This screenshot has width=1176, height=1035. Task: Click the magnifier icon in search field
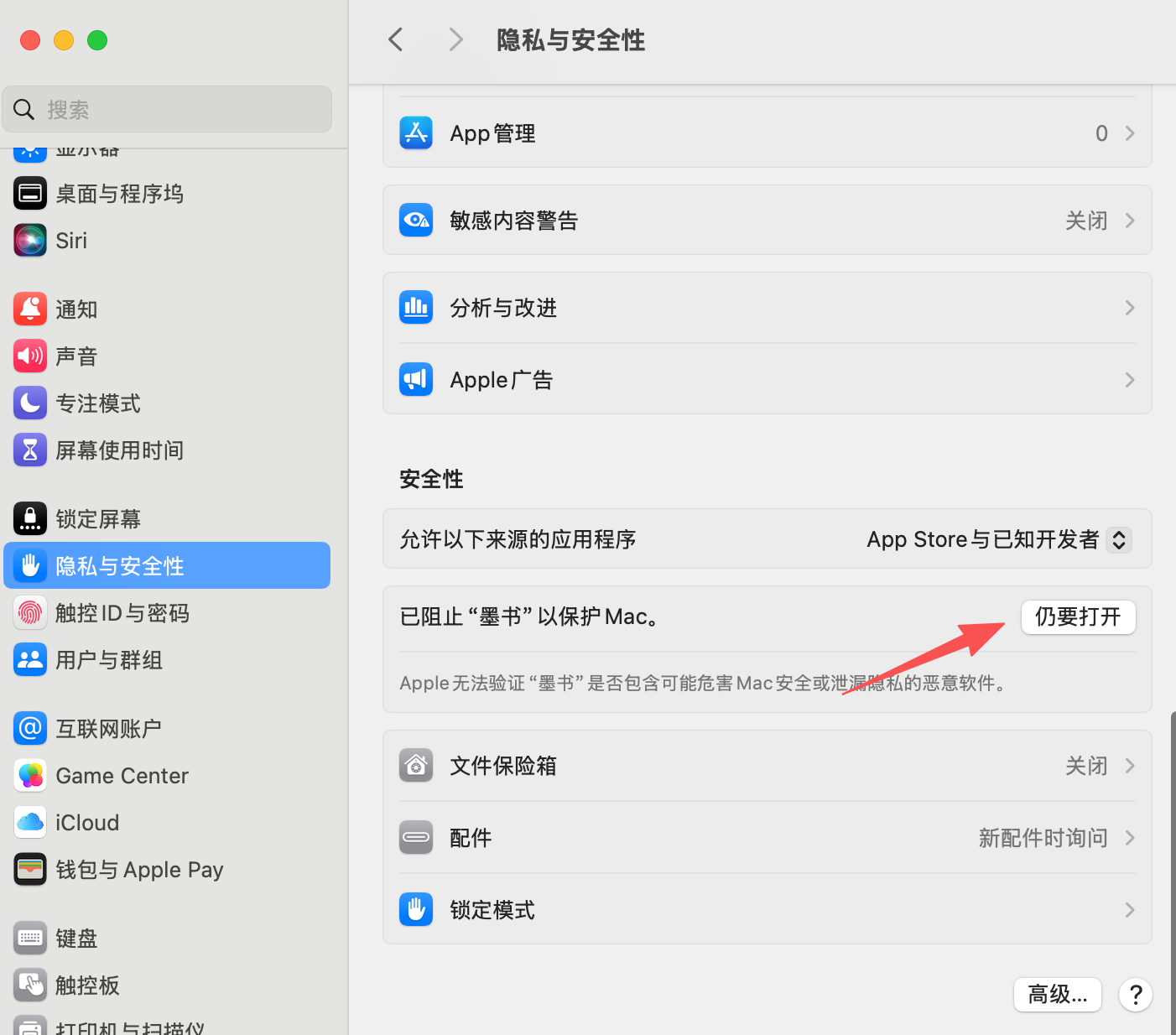(x=24, y=109)
